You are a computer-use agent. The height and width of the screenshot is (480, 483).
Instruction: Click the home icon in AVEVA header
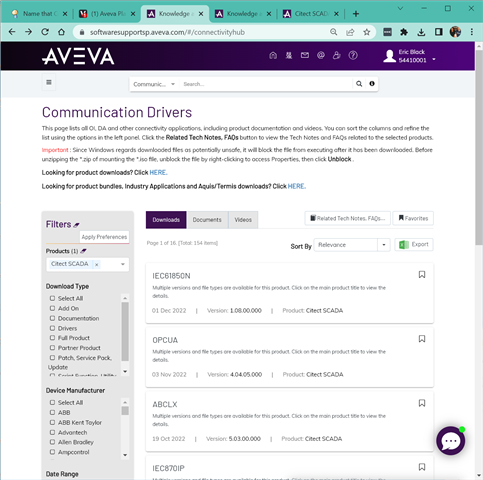coord(273,55)
